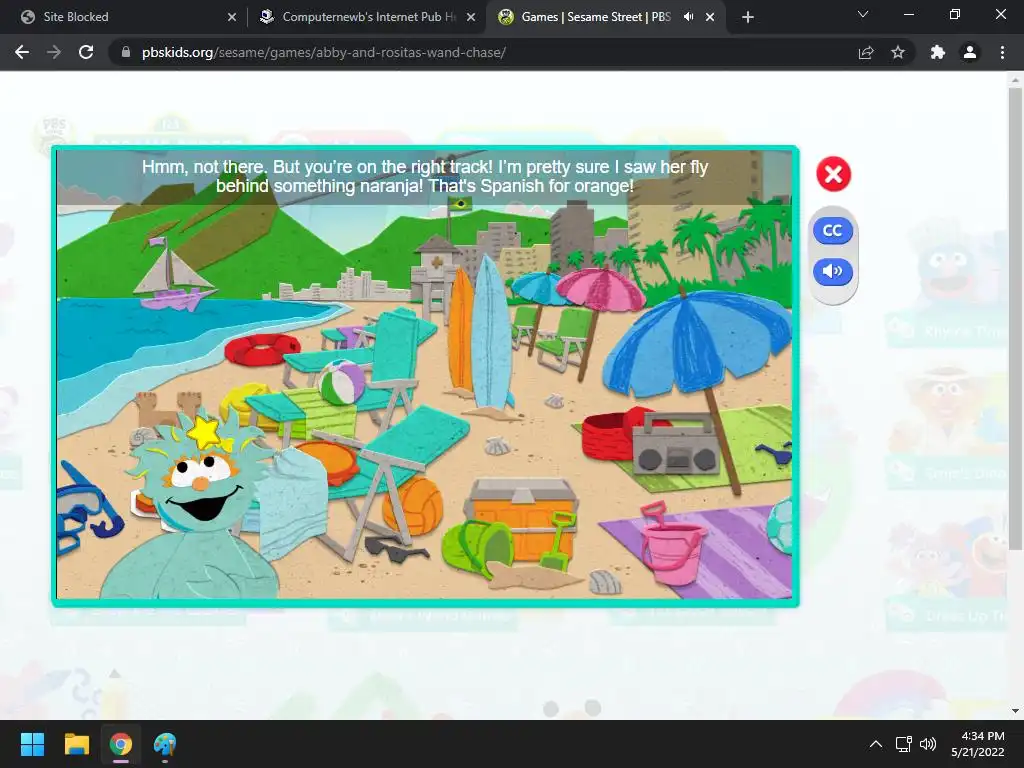Viewport: 1024px width, 768px height.
Task: Click the page vertical scrollbar
Action: (x=1015, y=319)
